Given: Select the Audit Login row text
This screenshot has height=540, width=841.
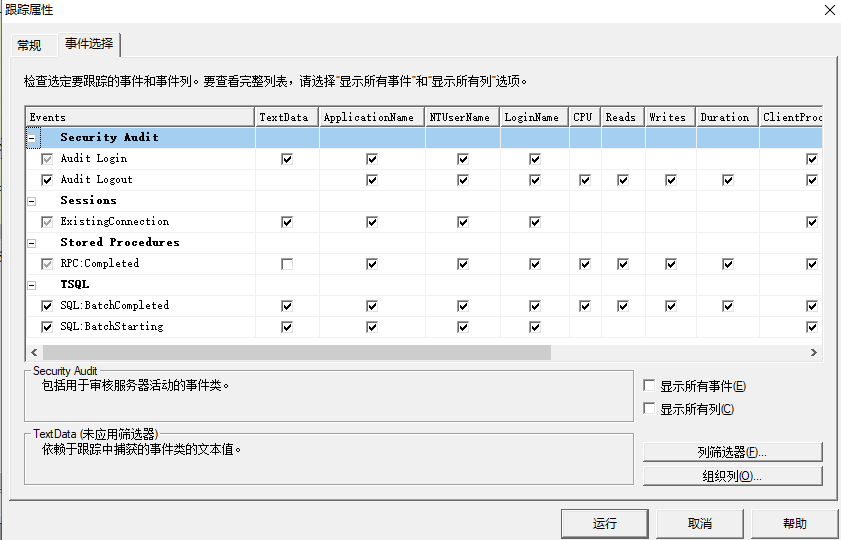Looking at the screenshot, I should tap(94, 158).
